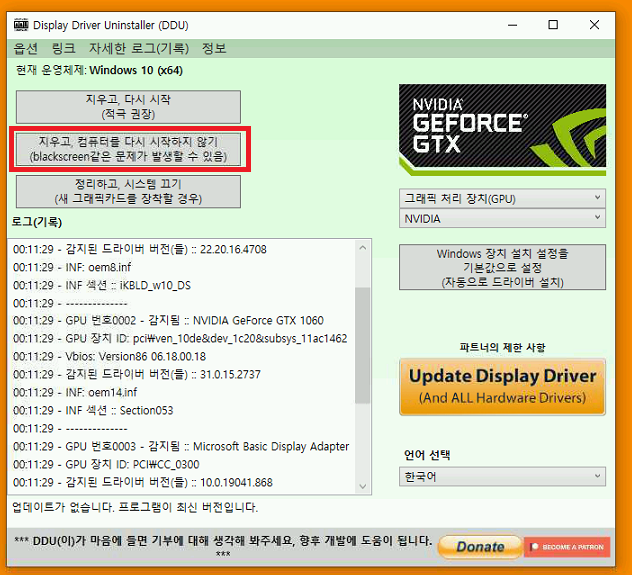Close the Display Driver Uninstaller window
Screen dimensions: 632x575
(594, 25)
